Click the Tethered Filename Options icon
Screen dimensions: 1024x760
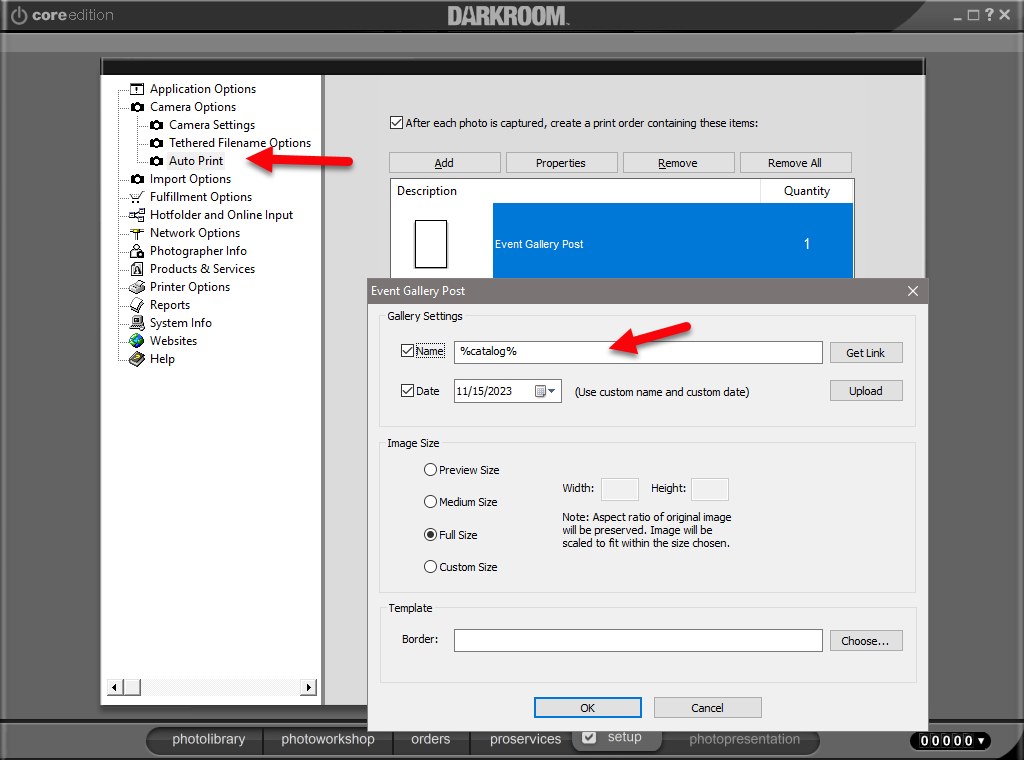[156, 143]
